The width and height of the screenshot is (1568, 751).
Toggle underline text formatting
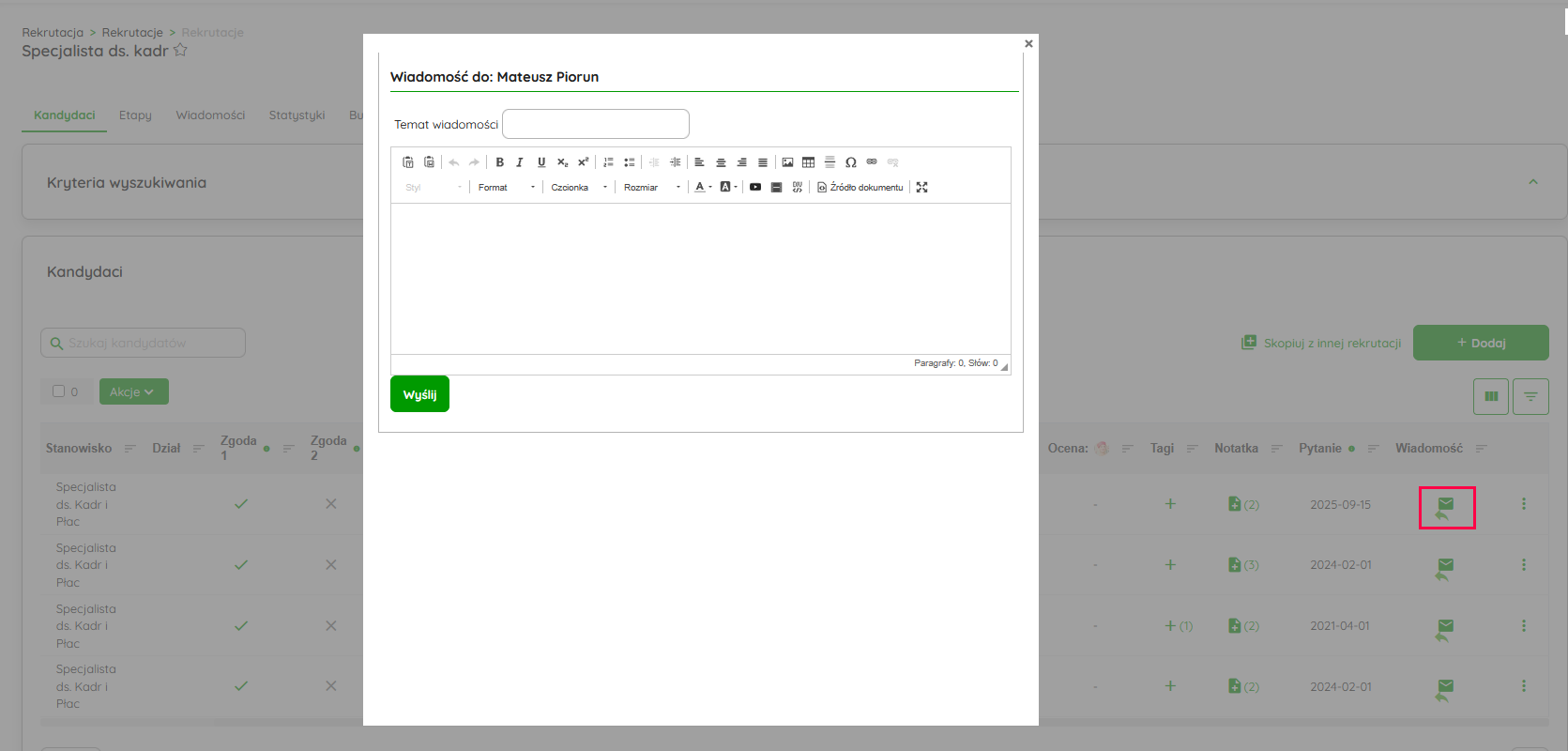click(x=541, y=162)
